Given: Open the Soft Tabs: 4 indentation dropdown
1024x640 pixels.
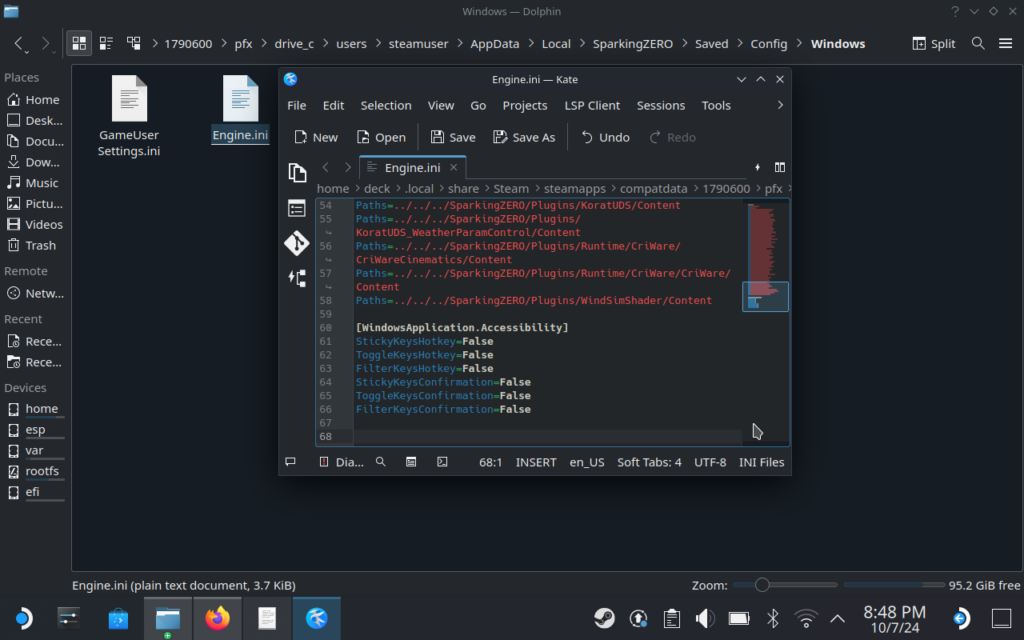Looking at the screenshot, I should [649, 462].
